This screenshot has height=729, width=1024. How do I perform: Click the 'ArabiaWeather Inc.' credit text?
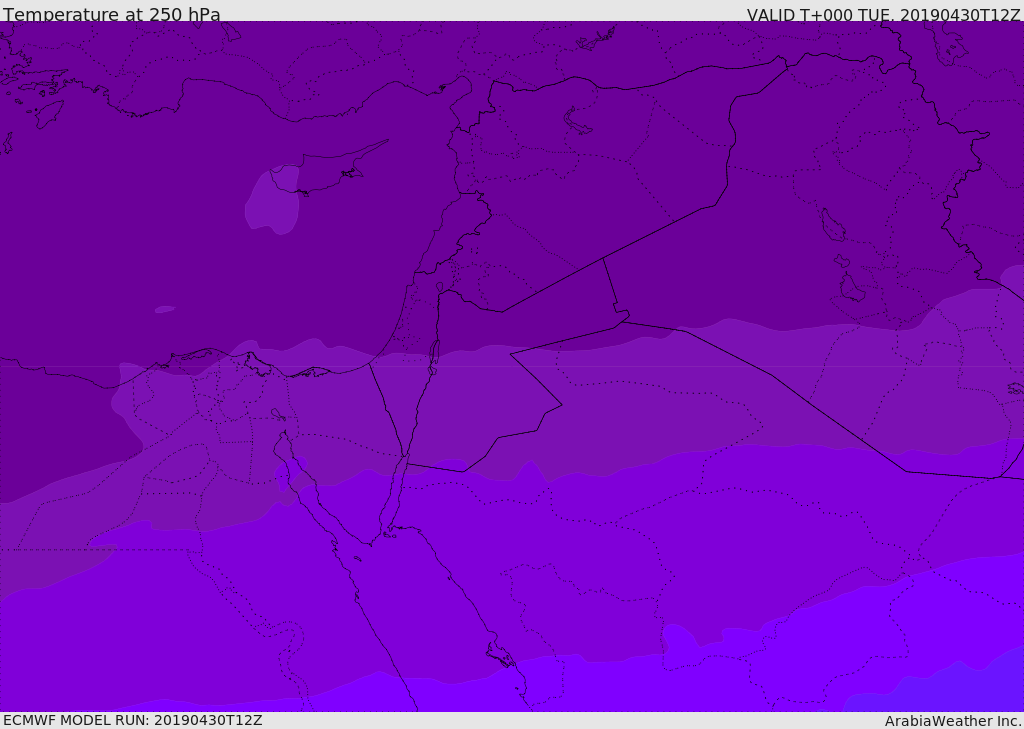coord(952,721)
